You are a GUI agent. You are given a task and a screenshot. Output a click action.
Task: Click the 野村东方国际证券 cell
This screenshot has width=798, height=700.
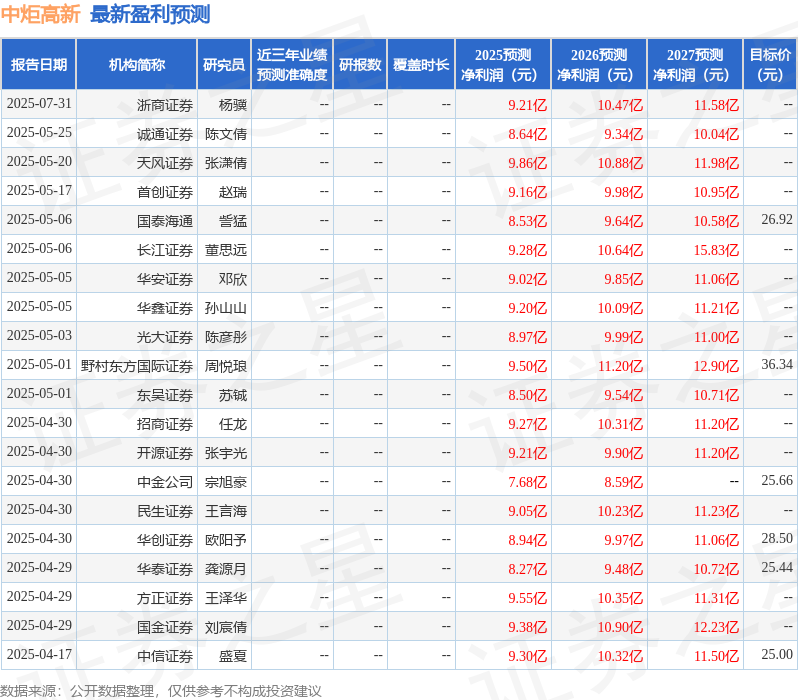[137, 367]
